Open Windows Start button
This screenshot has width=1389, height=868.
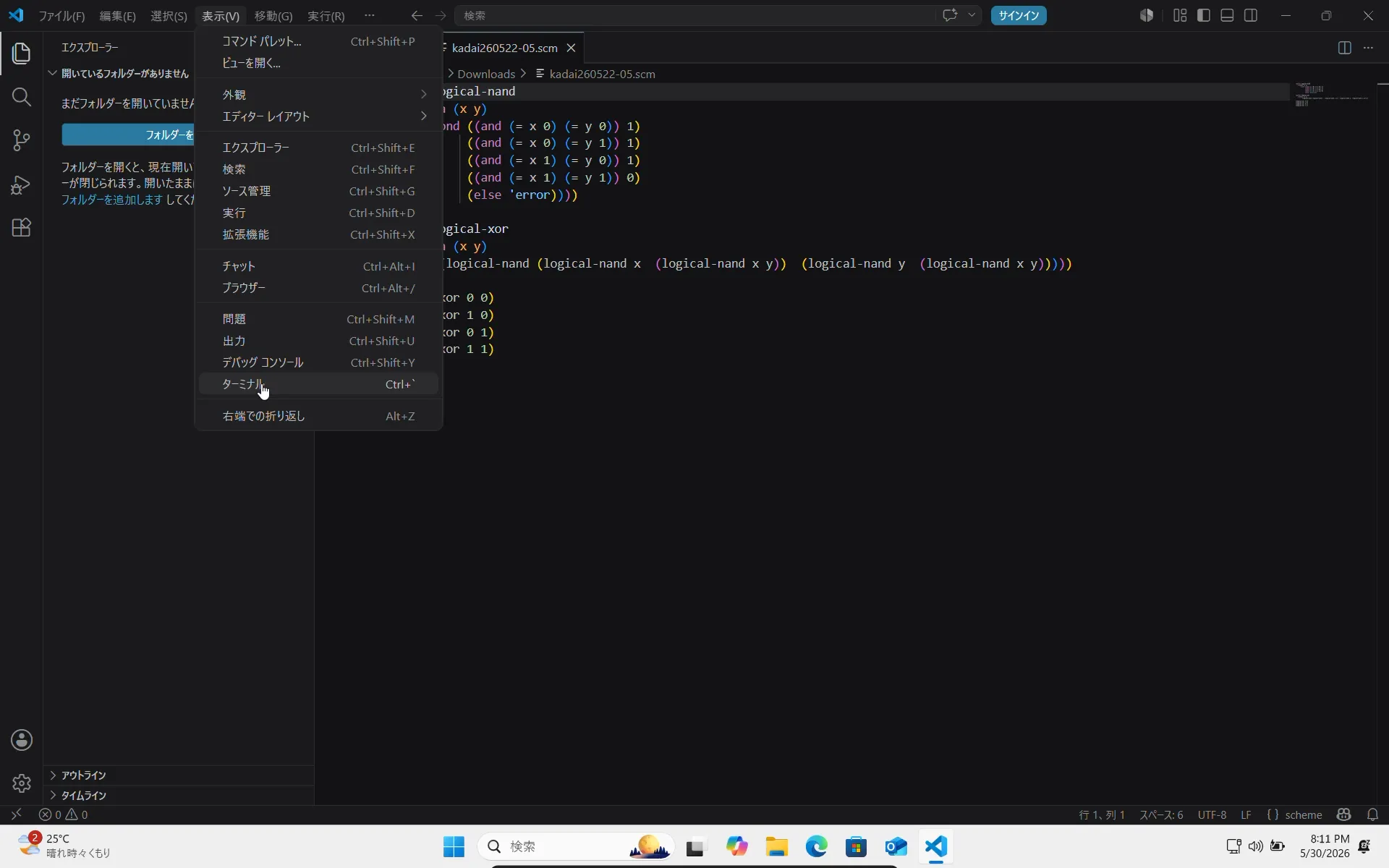point(454,846)
